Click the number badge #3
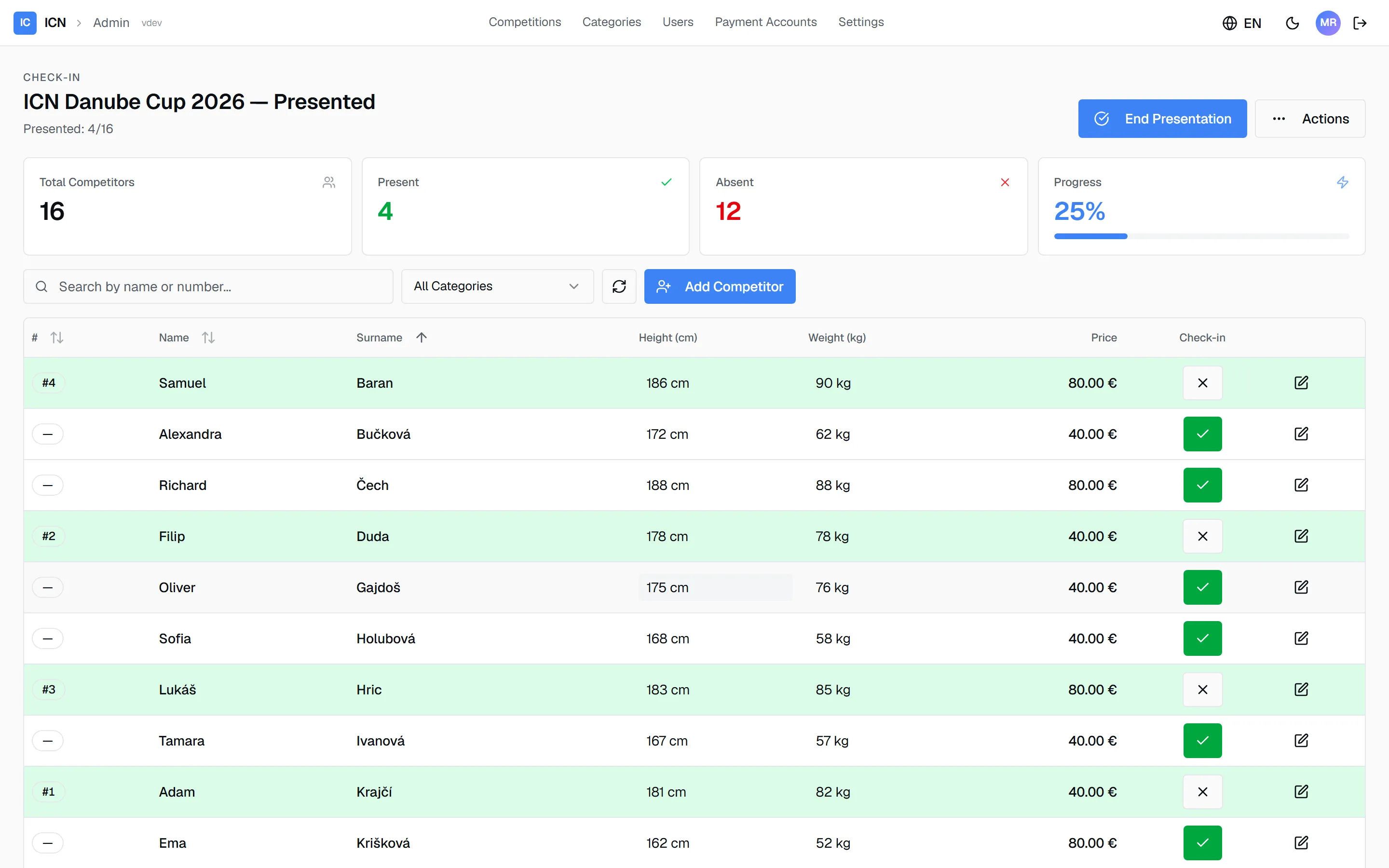The width and height of the screenshot is (1389, 868). point(49,690)
